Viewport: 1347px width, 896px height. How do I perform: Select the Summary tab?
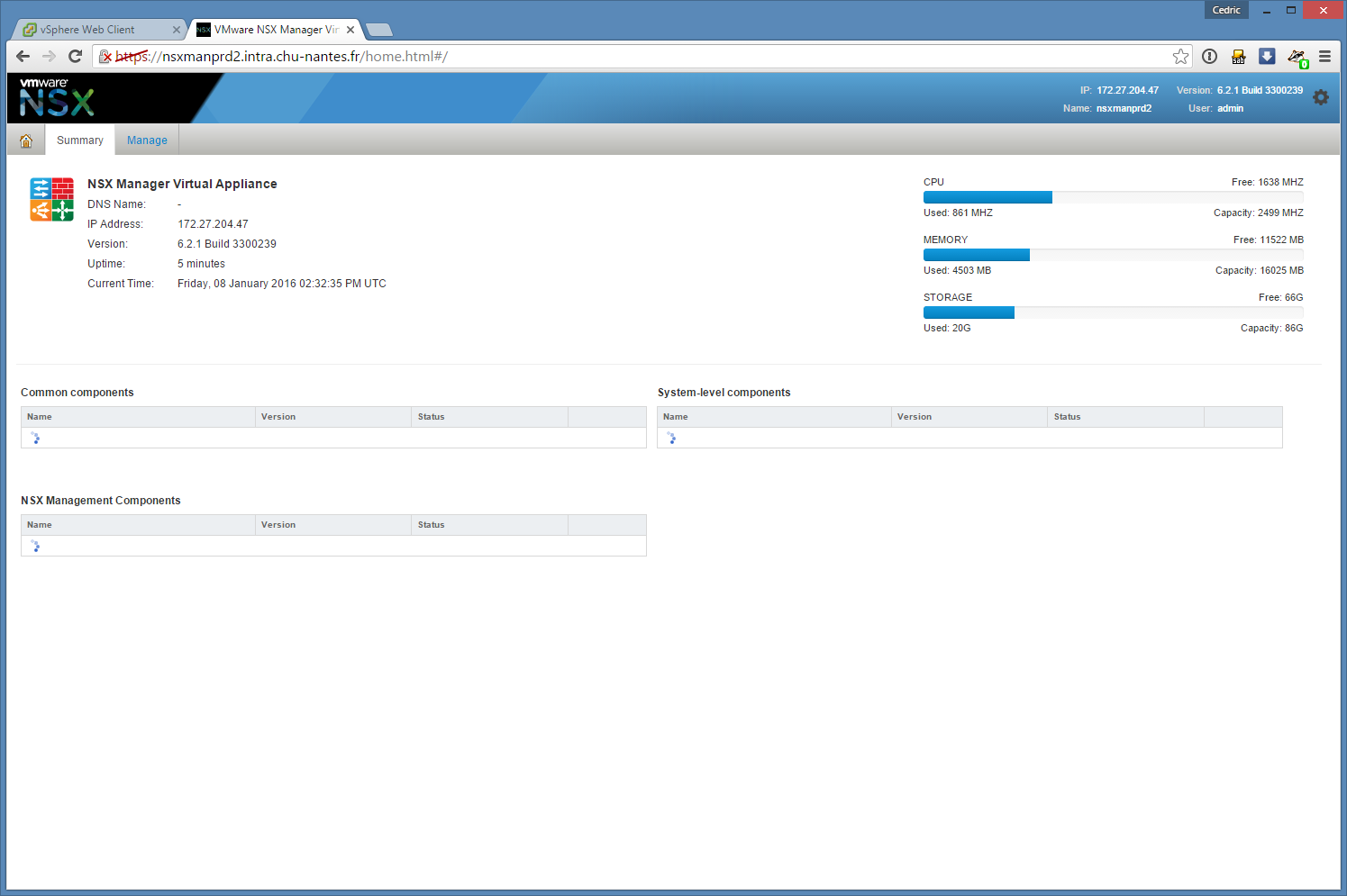pos(80,140)
